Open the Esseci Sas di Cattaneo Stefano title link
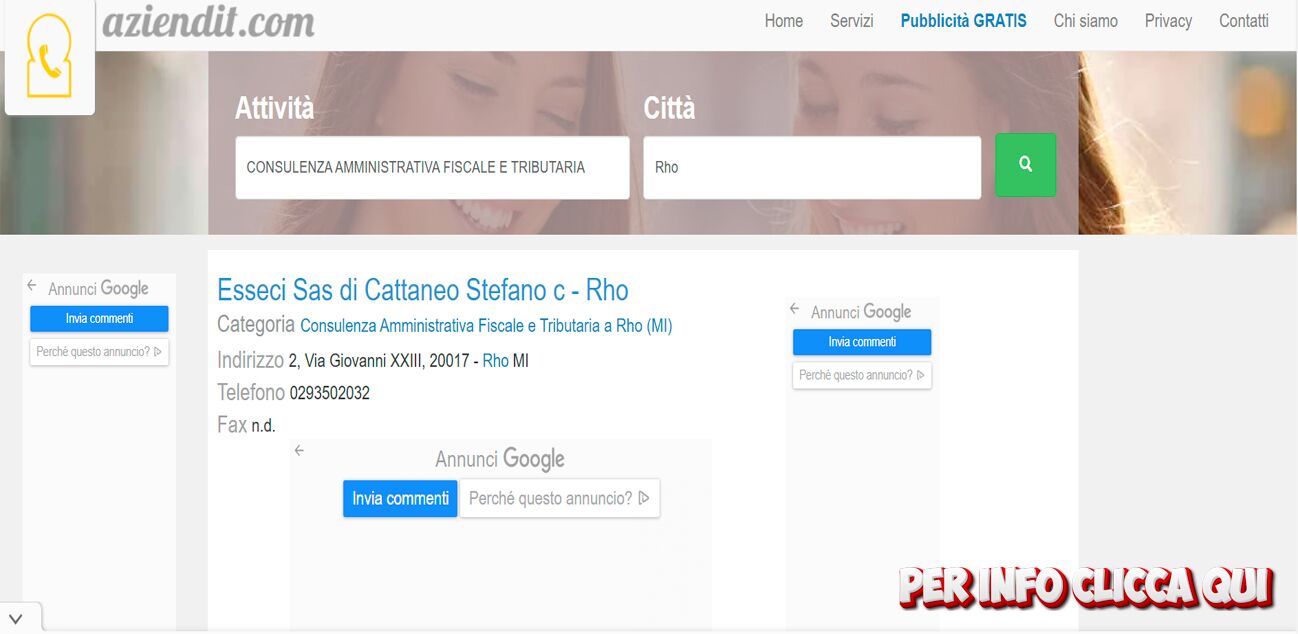The image size is (1298, 634). [422, 291]
